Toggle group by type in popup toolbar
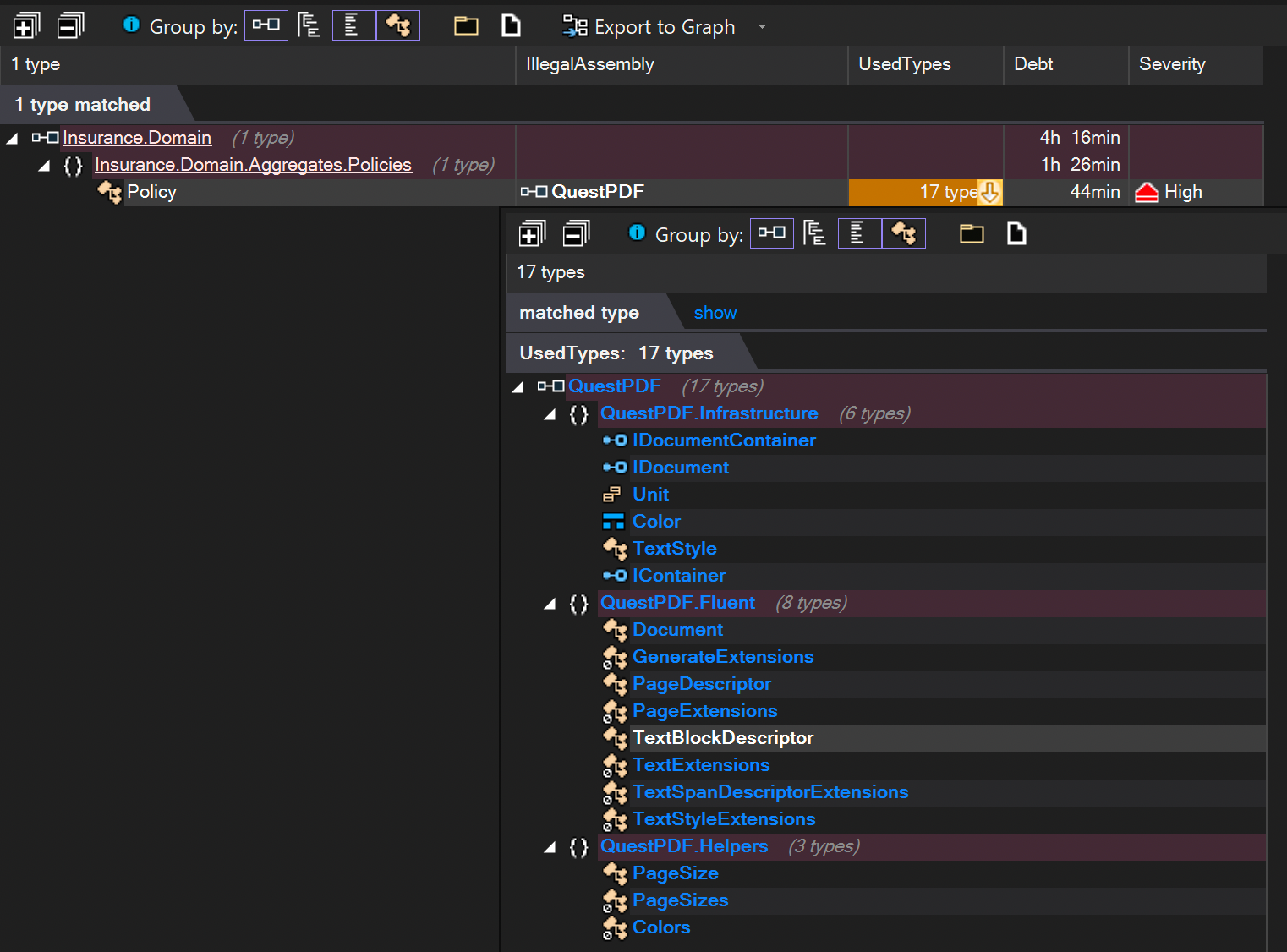Viewport: 1287px width, 952px height. 903,233
